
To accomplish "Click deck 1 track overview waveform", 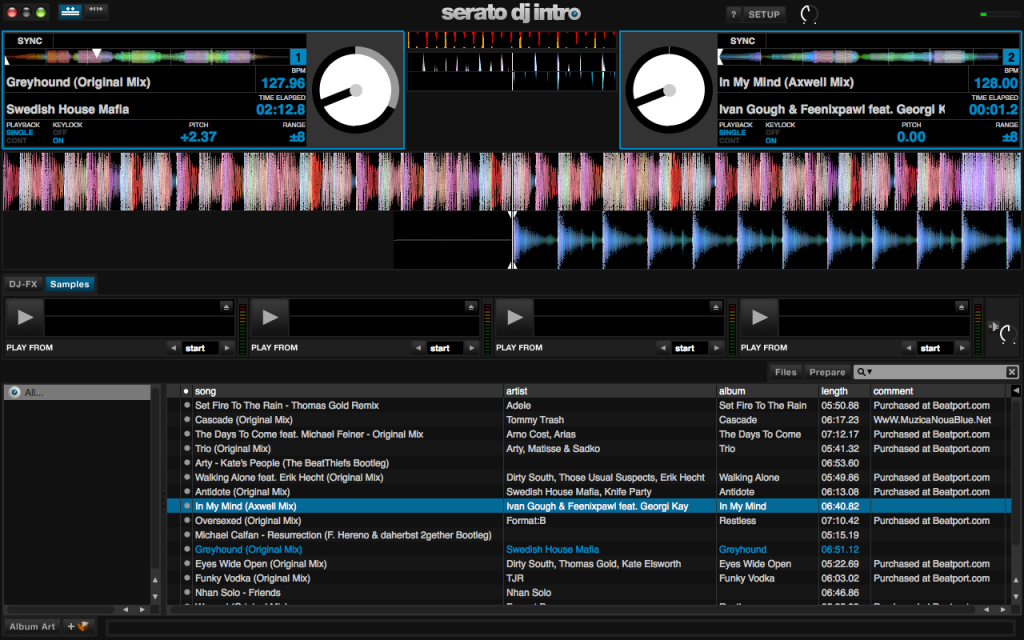I will pyautogui.click(x=146, y=57).
